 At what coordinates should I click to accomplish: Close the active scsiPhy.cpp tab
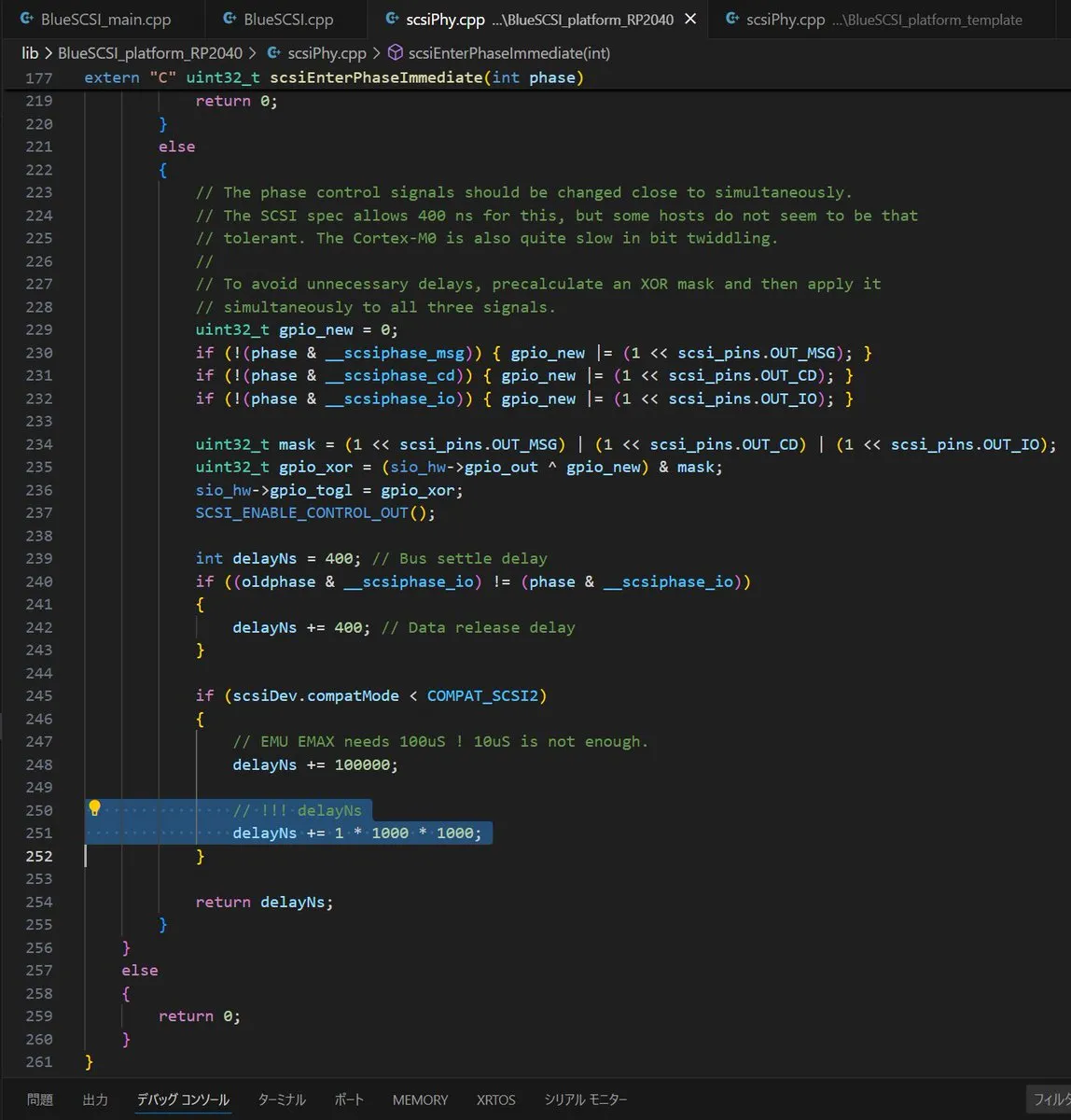tap(690, 19)
